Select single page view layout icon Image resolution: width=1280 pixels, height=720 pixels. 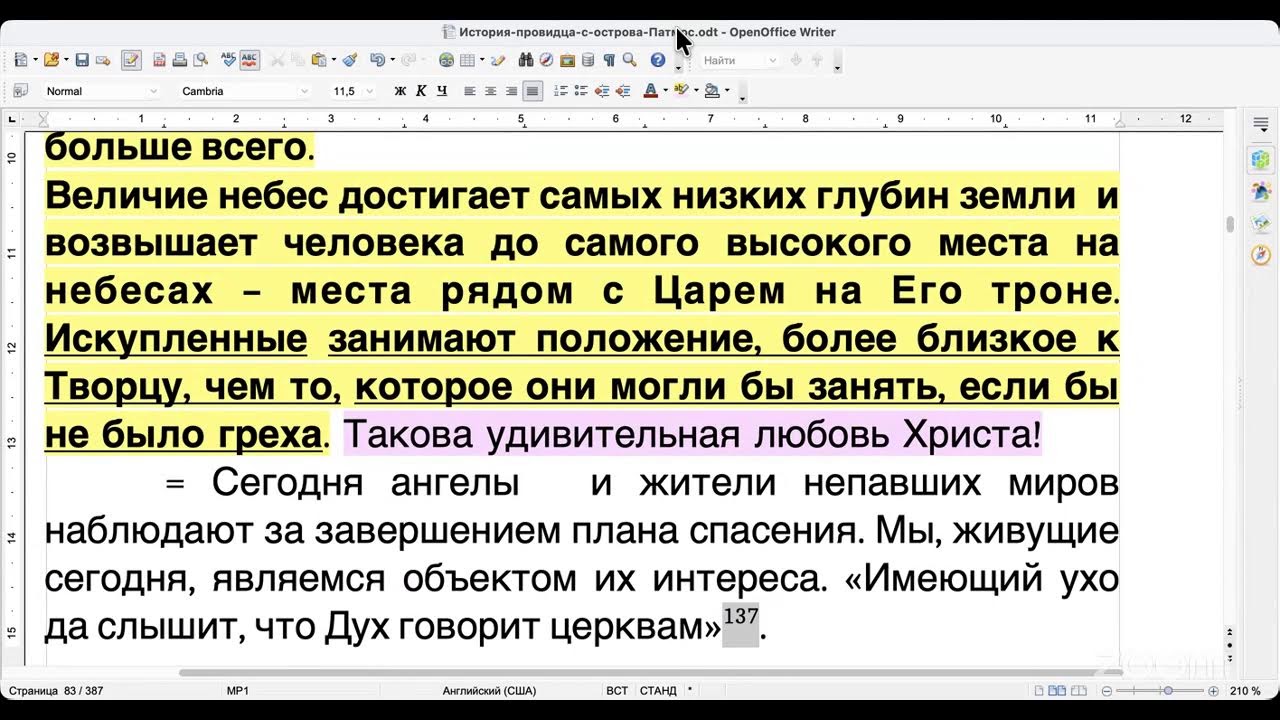click(x=1039, y=691)
